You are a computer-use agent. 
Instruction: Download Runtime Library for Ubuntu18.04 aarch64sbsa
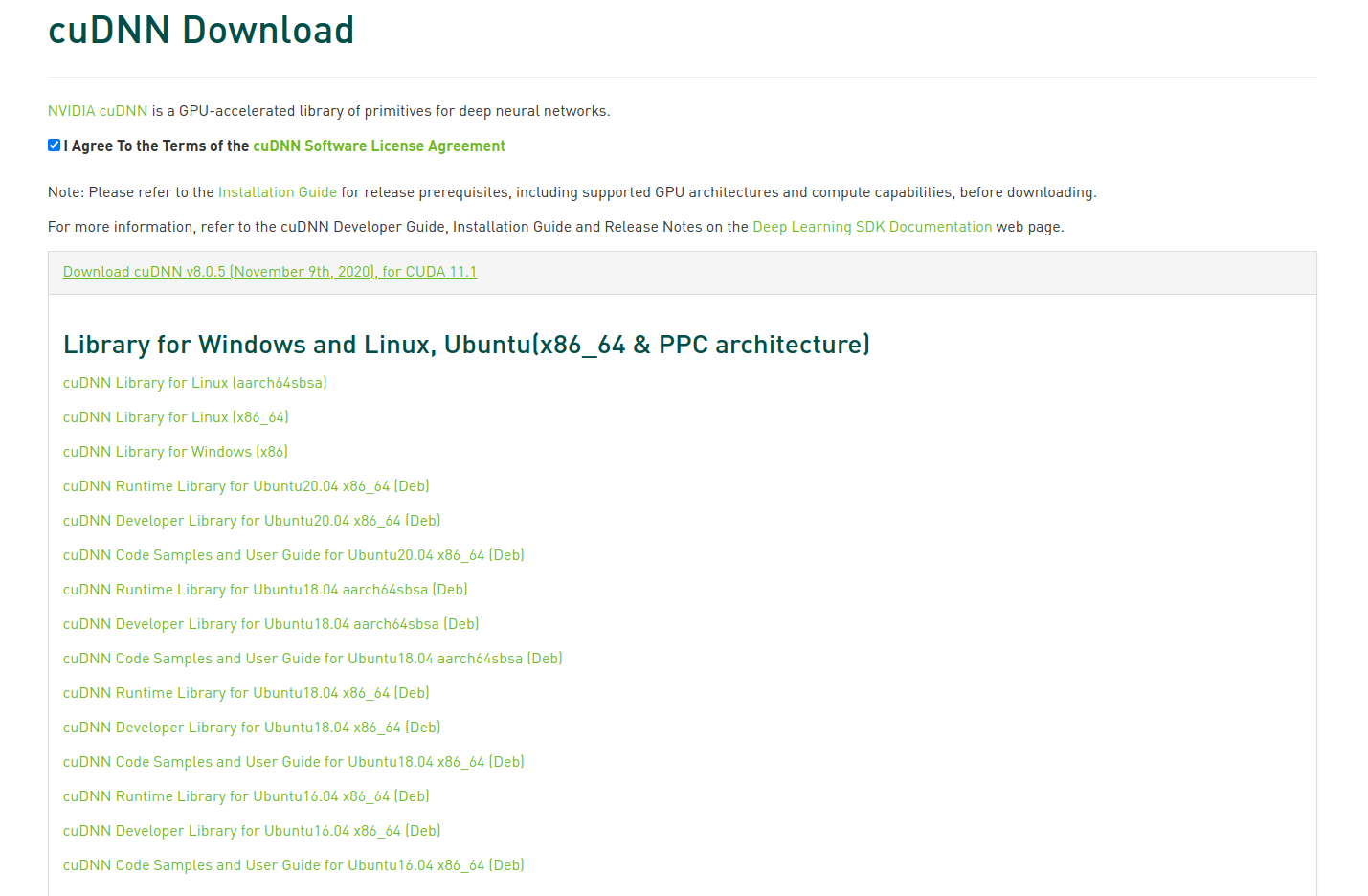pyautogui.click(x=265, y=589)
